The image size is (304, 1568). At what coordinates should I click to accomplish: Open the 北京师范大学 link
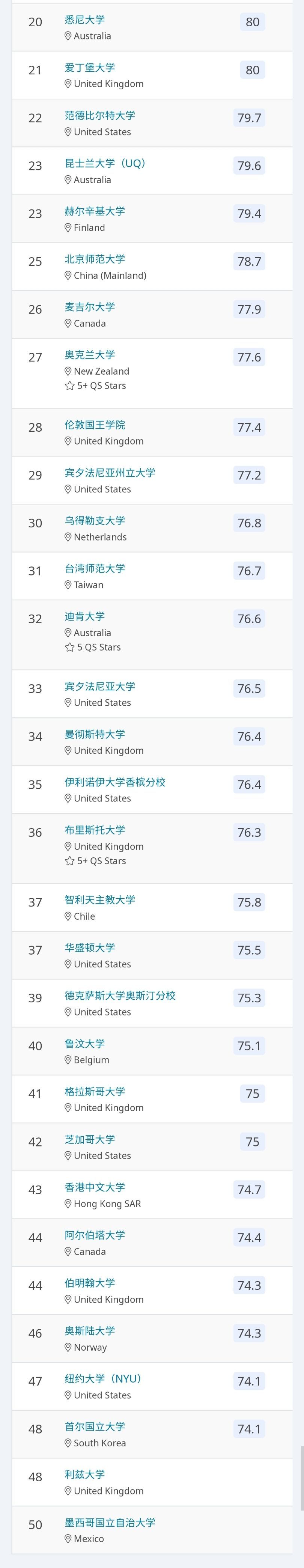[95, 259]
